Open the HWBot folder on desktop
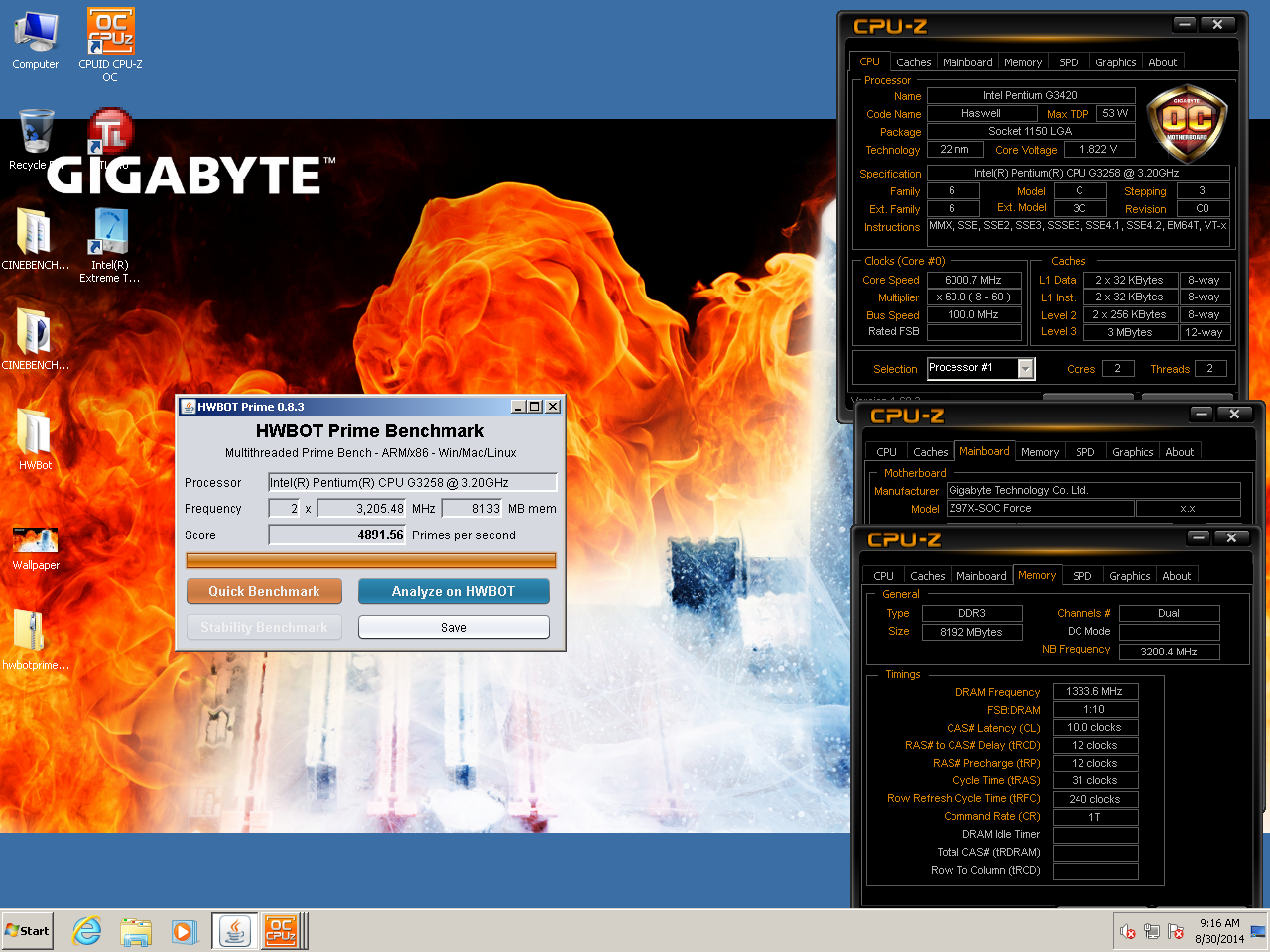Viewport: 1270px width, 952px height. click(x=35, y=438)
